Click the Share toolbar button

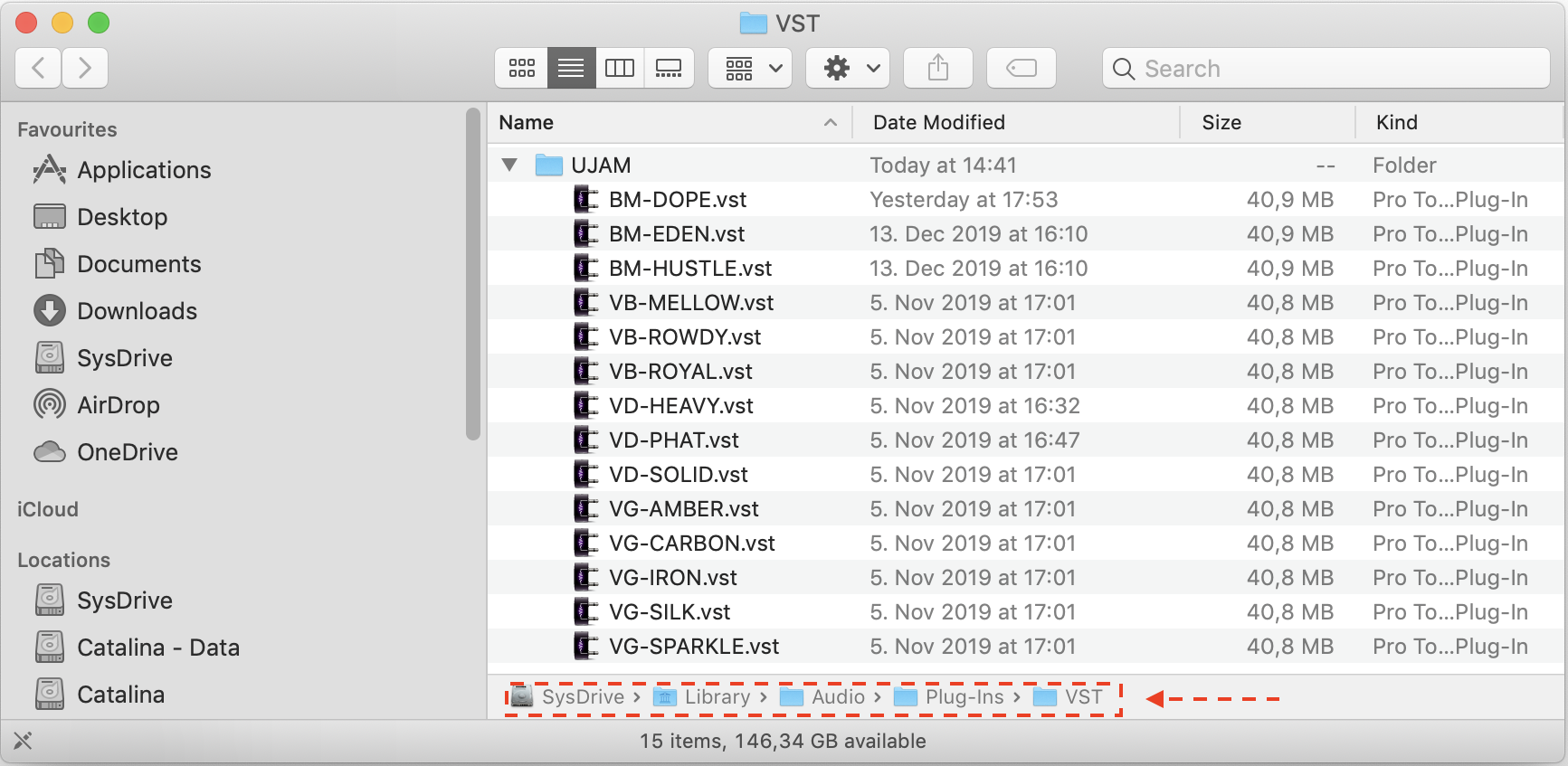(938, 68)
